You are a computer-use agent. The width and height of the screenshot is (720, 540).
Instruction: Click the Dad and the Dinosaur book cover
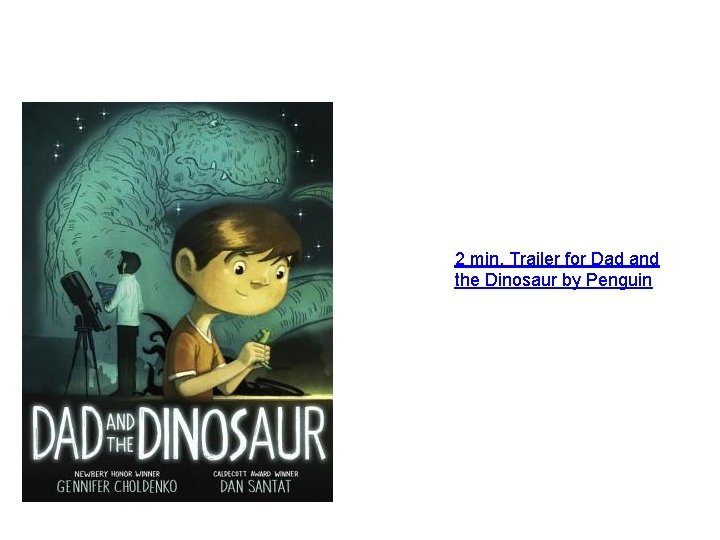point(177,302)
